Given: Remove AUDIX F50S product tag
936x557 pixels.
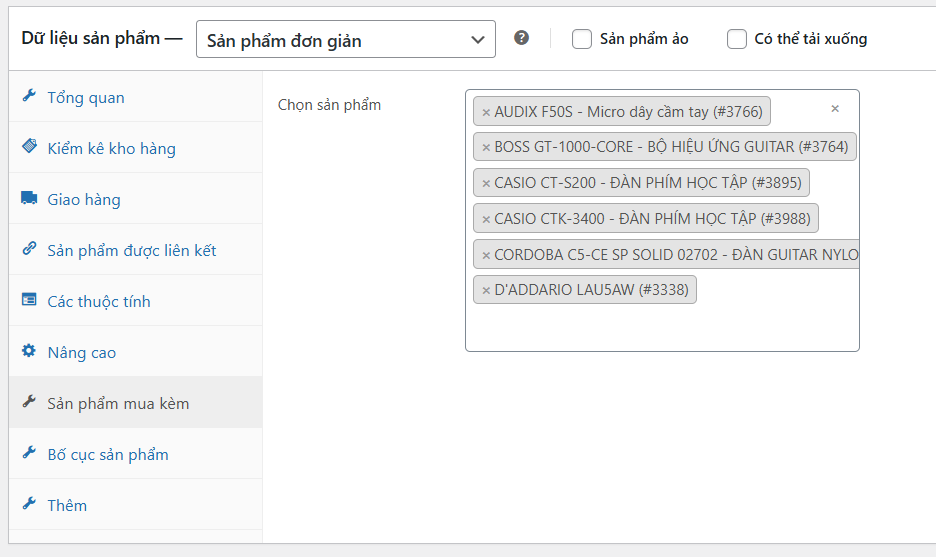Looking at the screenshot, I should pos(486,112).
